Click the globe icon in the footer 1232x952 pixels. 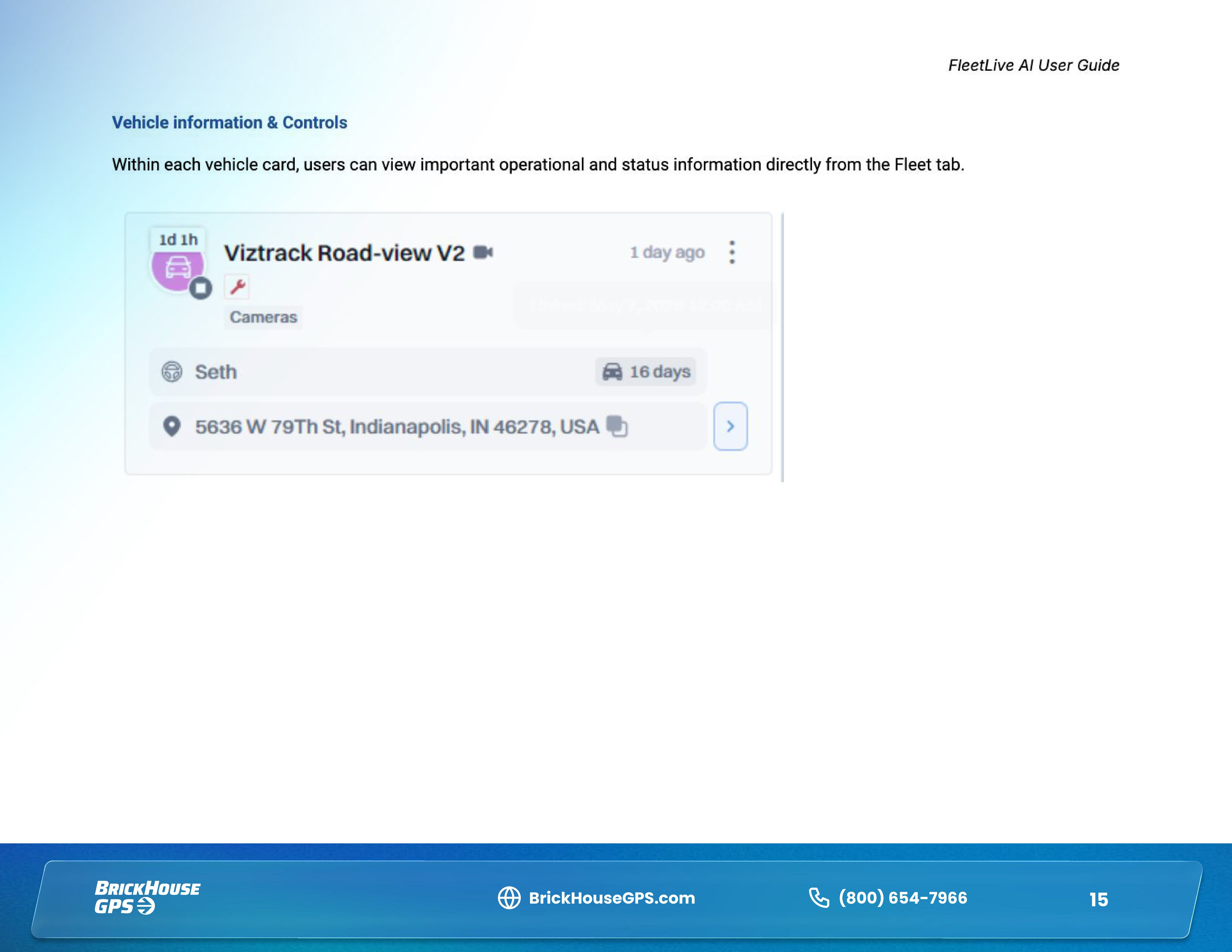pyautogui.click(x=509, y=898)
